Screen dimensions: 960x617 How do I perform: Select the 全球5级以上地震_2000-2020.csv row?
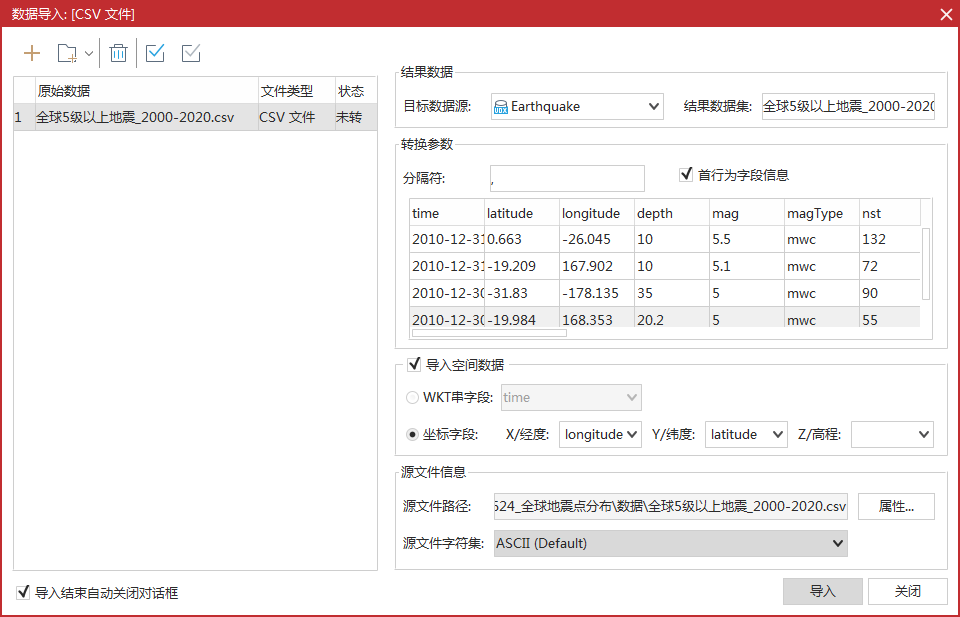point(195,117)
